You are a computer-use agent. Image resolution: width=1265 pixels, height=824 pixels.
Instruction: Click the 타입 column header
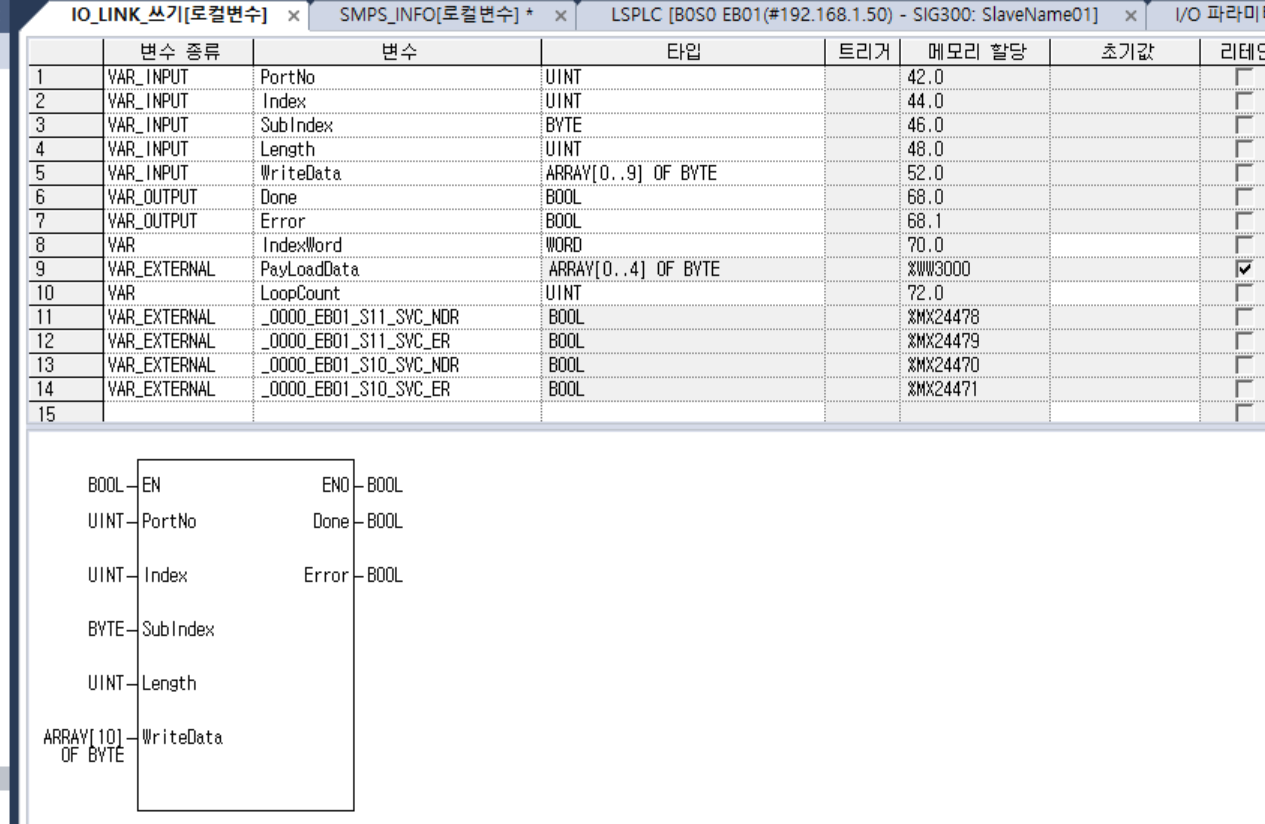click(683, 53)
